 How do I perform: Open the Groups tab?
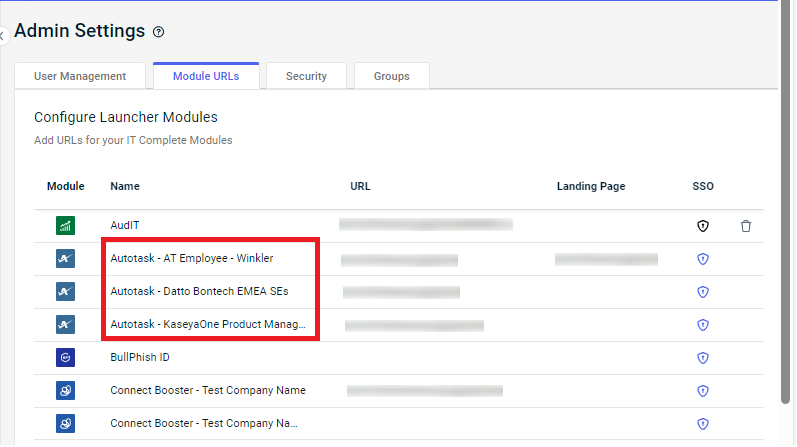pos(391,76)
